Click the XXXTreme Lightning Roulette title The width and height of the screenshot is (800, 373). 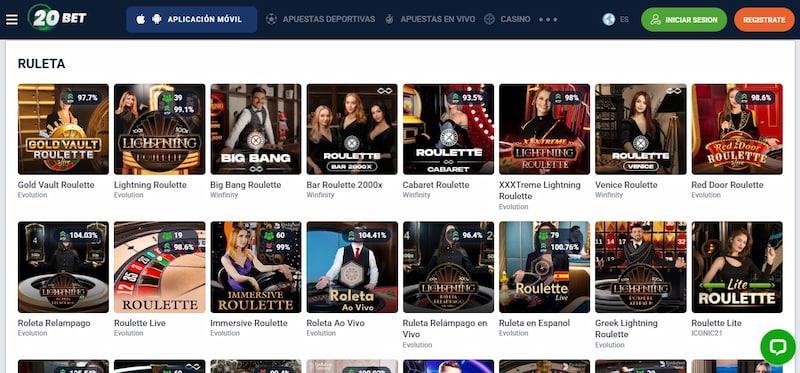click(540, 190)
